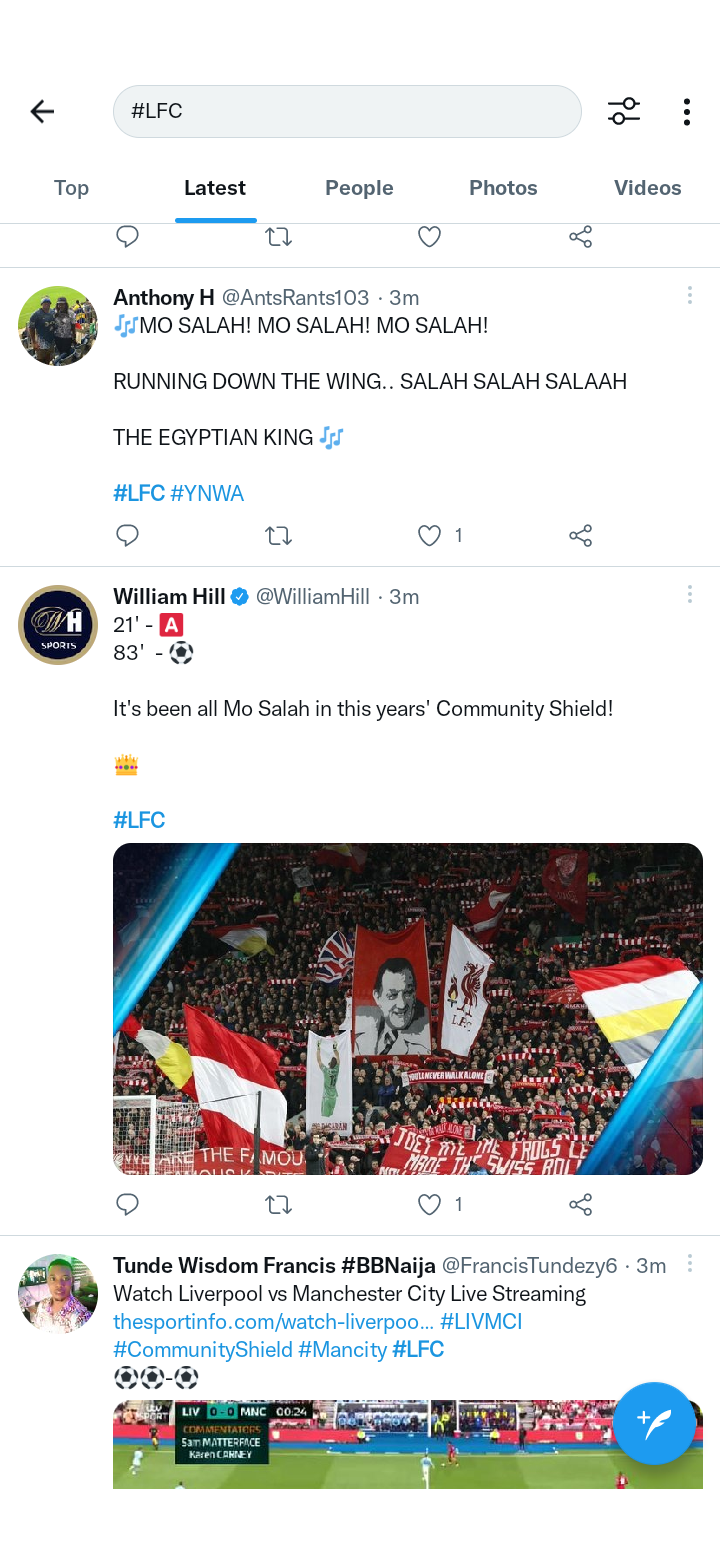Like the partially visible top tweet
This screenshot has height=1560, width=720.
point(429,237)
